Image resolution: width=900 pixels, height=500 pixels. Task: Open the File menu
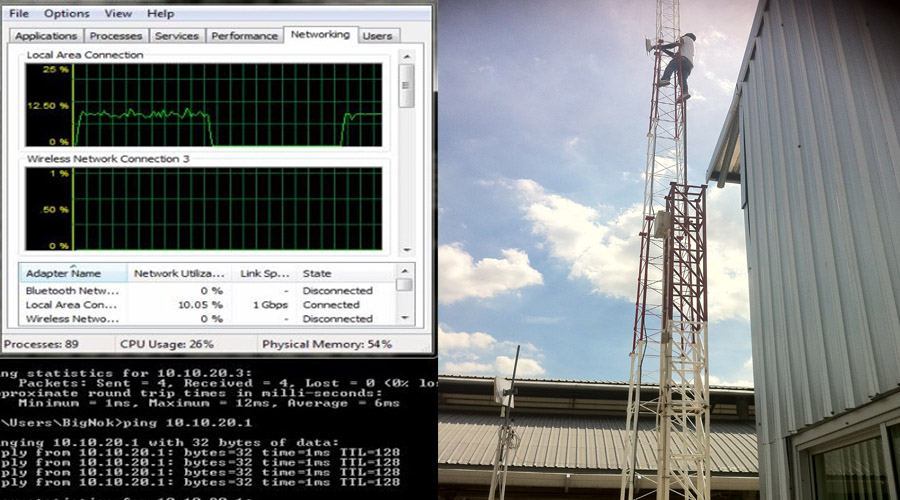(19, 13)
